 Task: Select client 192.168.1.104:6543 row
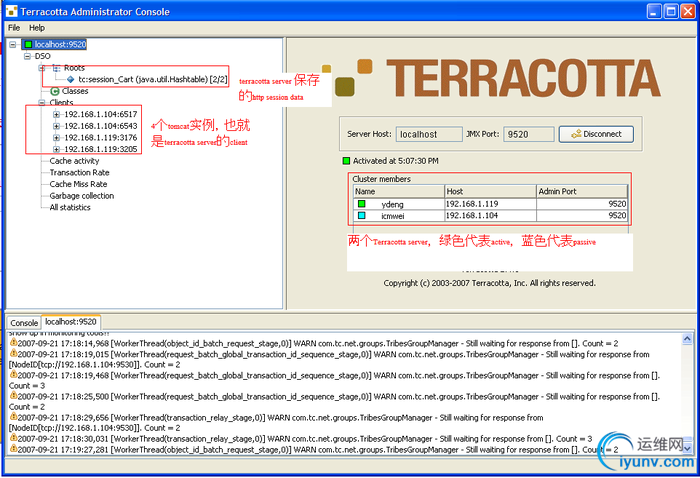click(x=100, y=126)
